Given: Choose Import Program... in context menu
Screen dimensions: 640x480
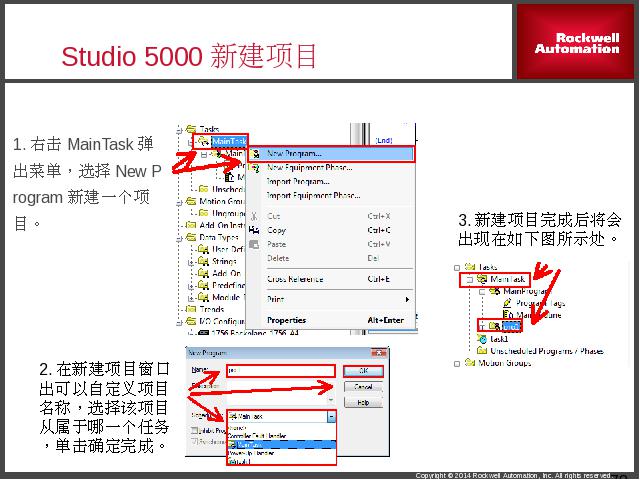Looking at the screenshot, I should [x=298, y=181].
